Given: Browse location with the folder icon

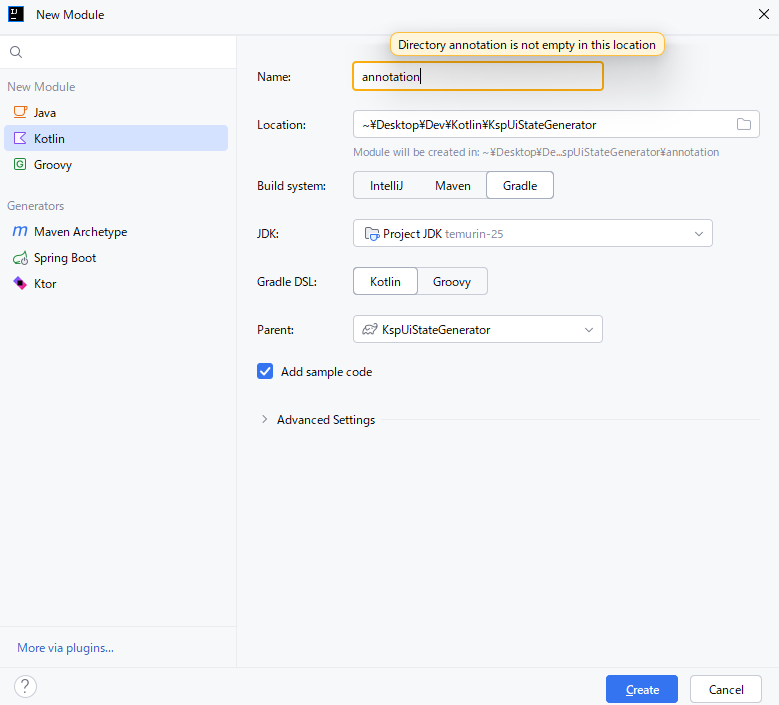Looking at the screenshot, I should (743, 125).
